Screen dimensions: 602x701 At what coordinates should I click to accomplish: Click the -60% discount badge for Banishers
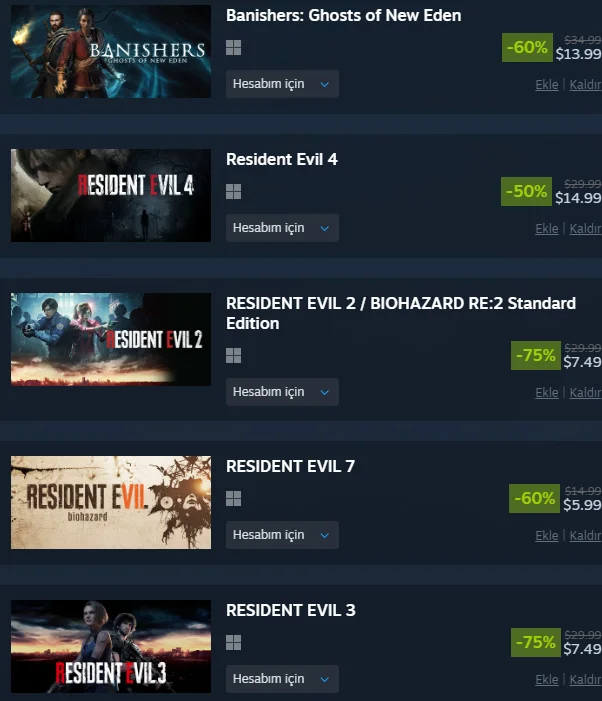[x=527, y=47]
